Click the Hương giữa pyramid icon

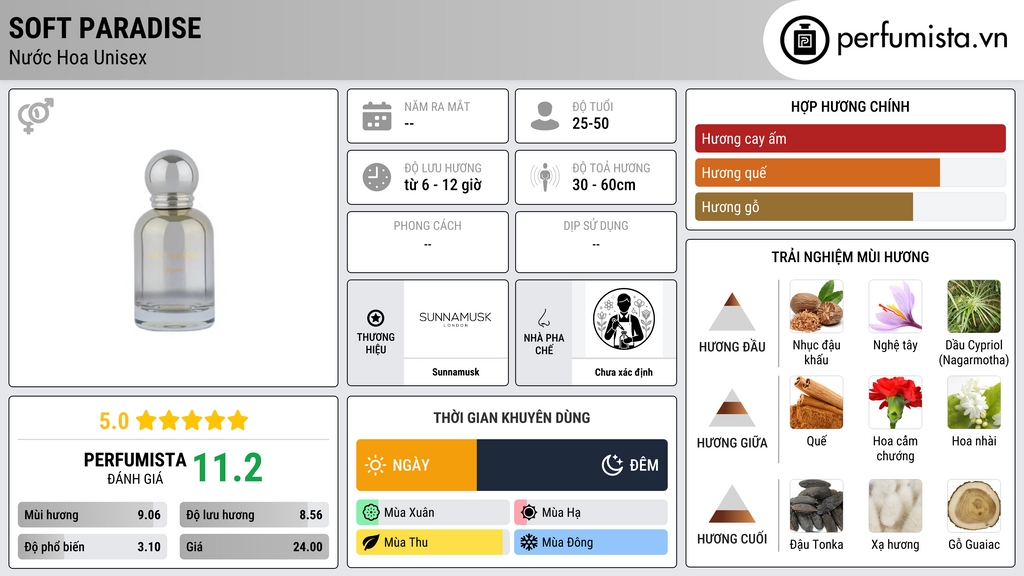pos(732,408)
